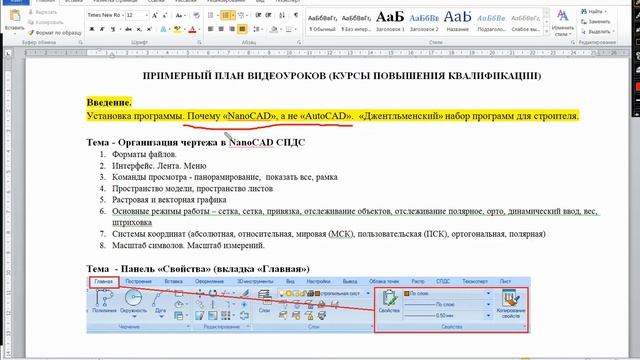Click list item 'Масштаб символов. Масштаб измерений.'

(188, 245)
